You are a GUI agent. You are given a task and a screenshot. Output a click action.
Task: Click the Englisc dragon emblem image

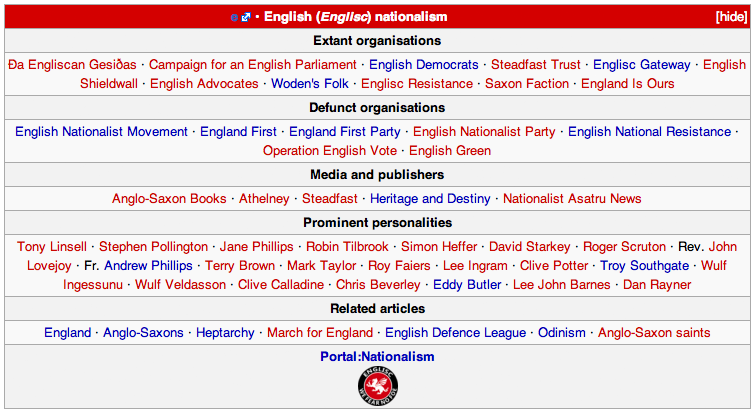(x=378, y=386)
